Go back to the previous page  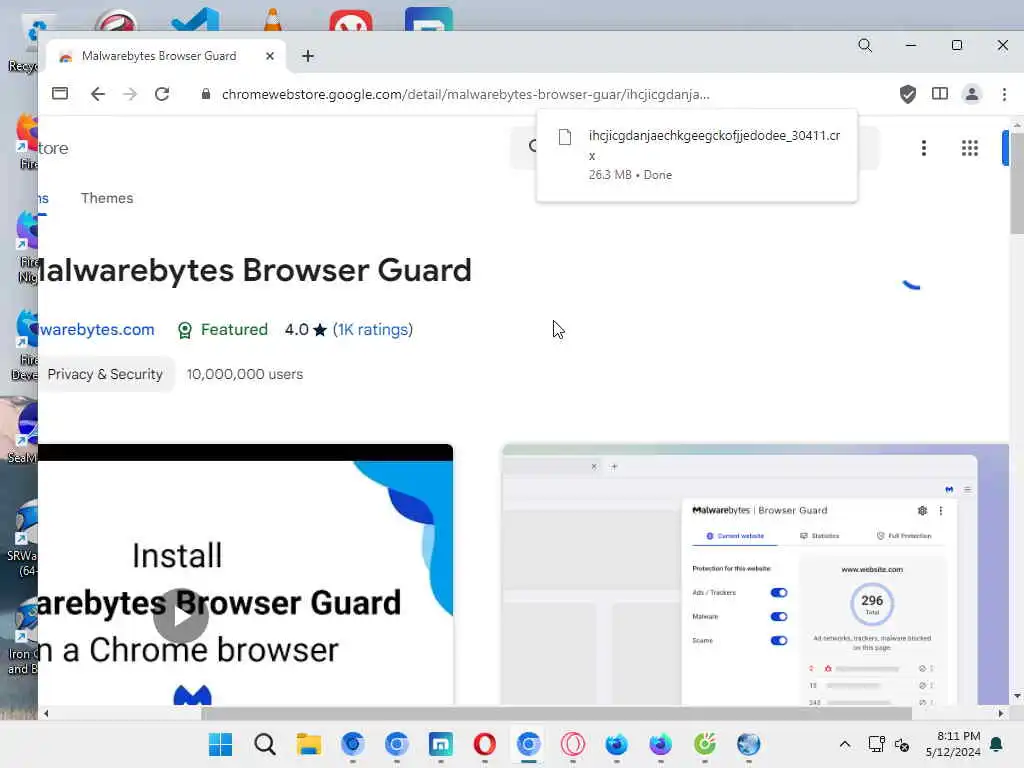pos(98,94)
